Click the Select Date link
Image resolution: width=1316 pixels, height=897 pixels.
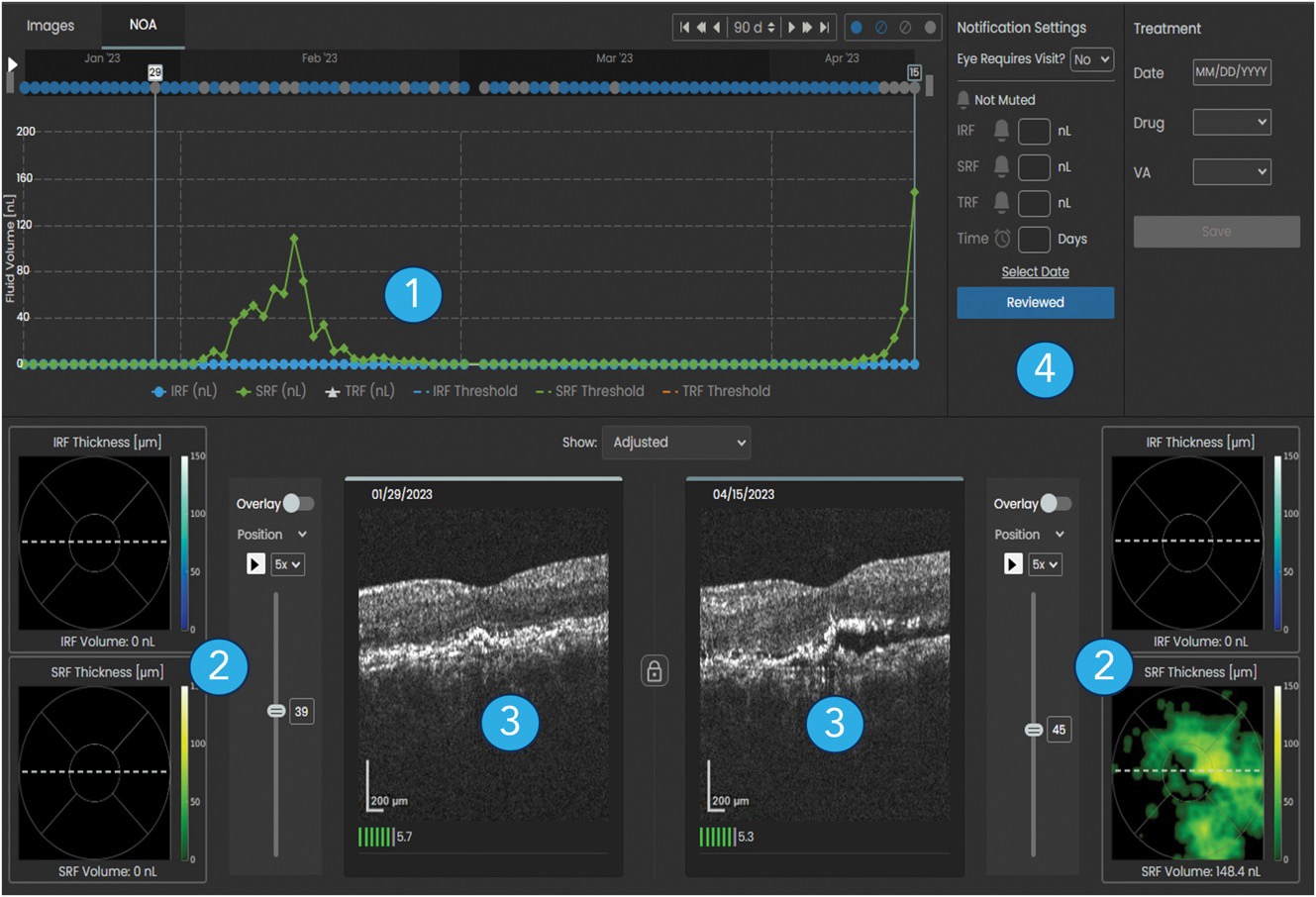click(x=1035, y=272)
